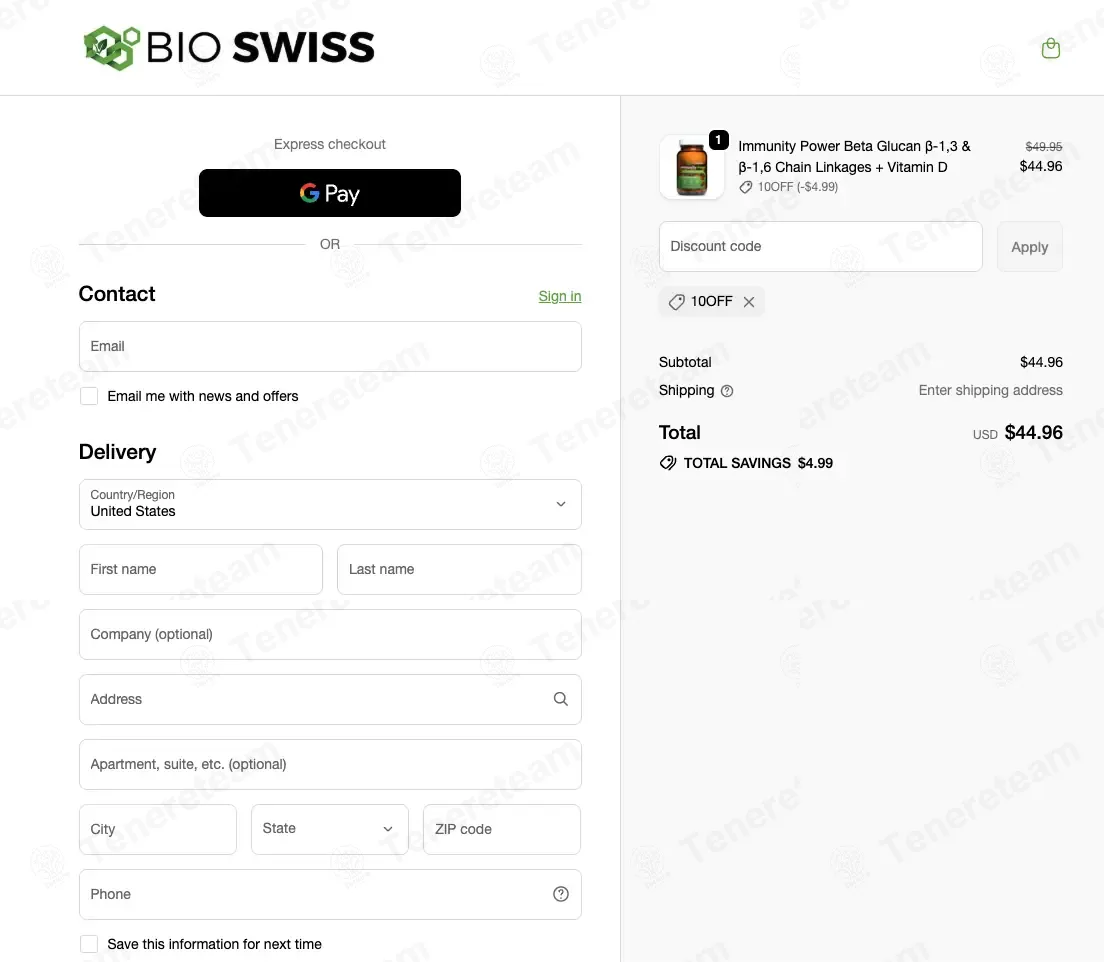Click the 10OFF tag icon under product
Screen dimensions: 1104x962
[x=746, y=187]
